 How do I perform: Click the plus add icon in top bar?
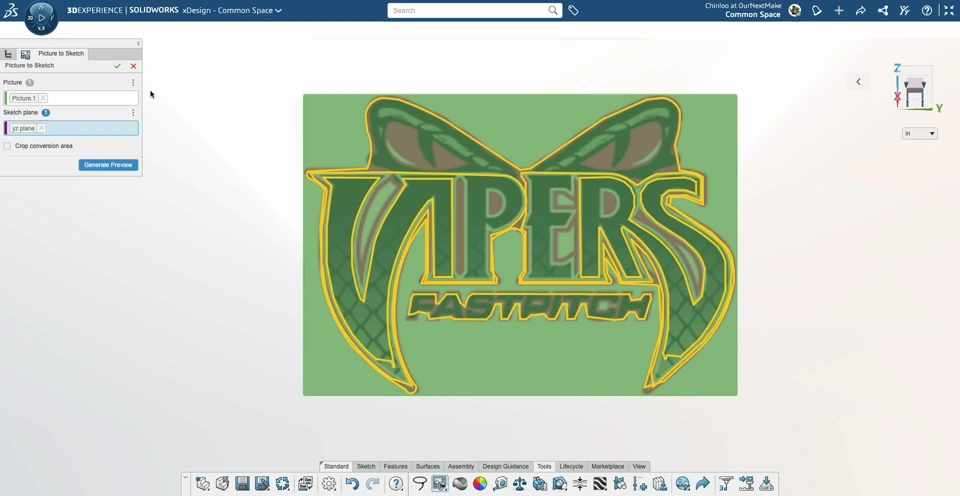tap(839, 10)
